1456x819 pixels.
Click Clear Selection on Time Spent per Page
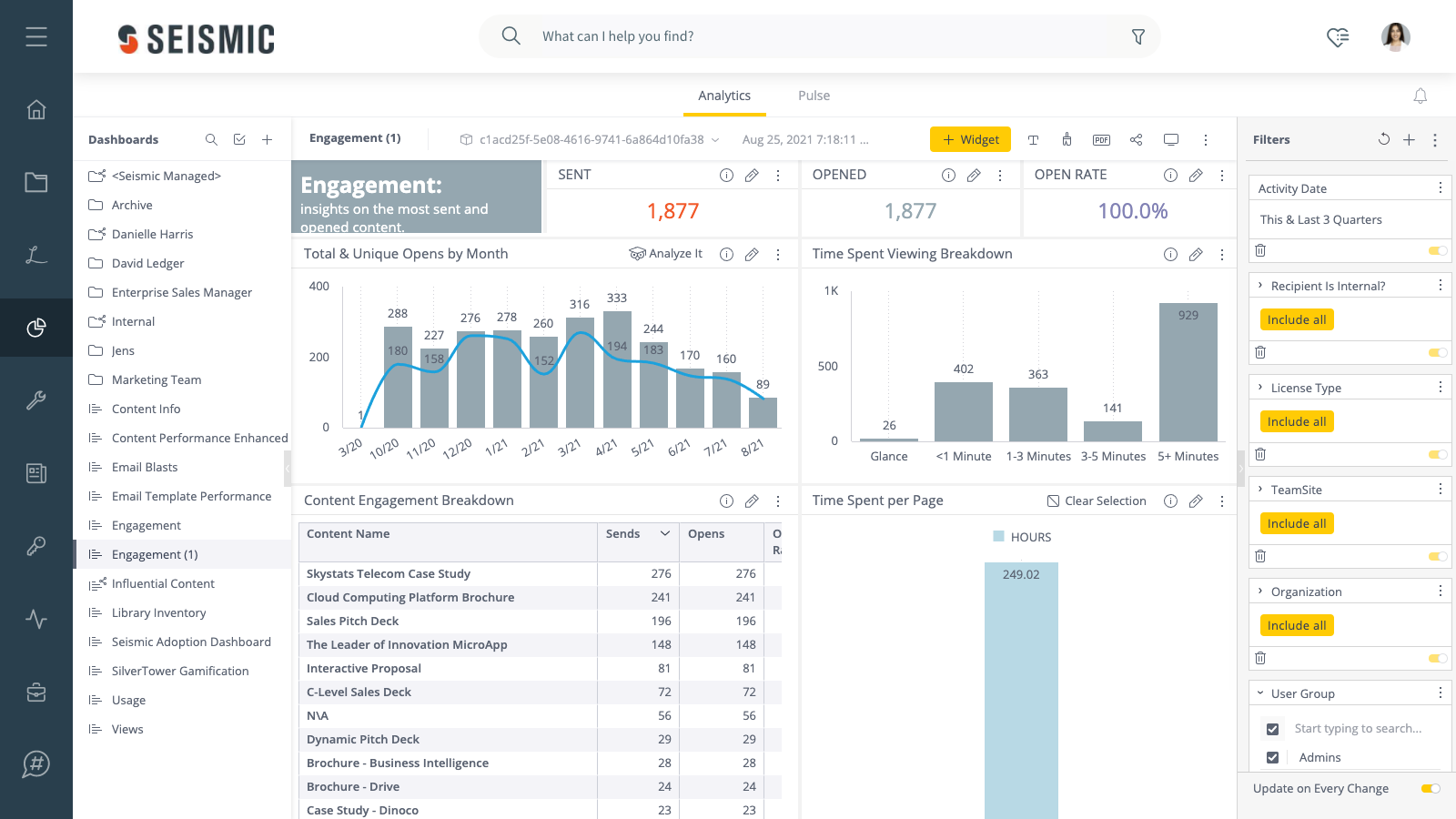coord(1097,500)
